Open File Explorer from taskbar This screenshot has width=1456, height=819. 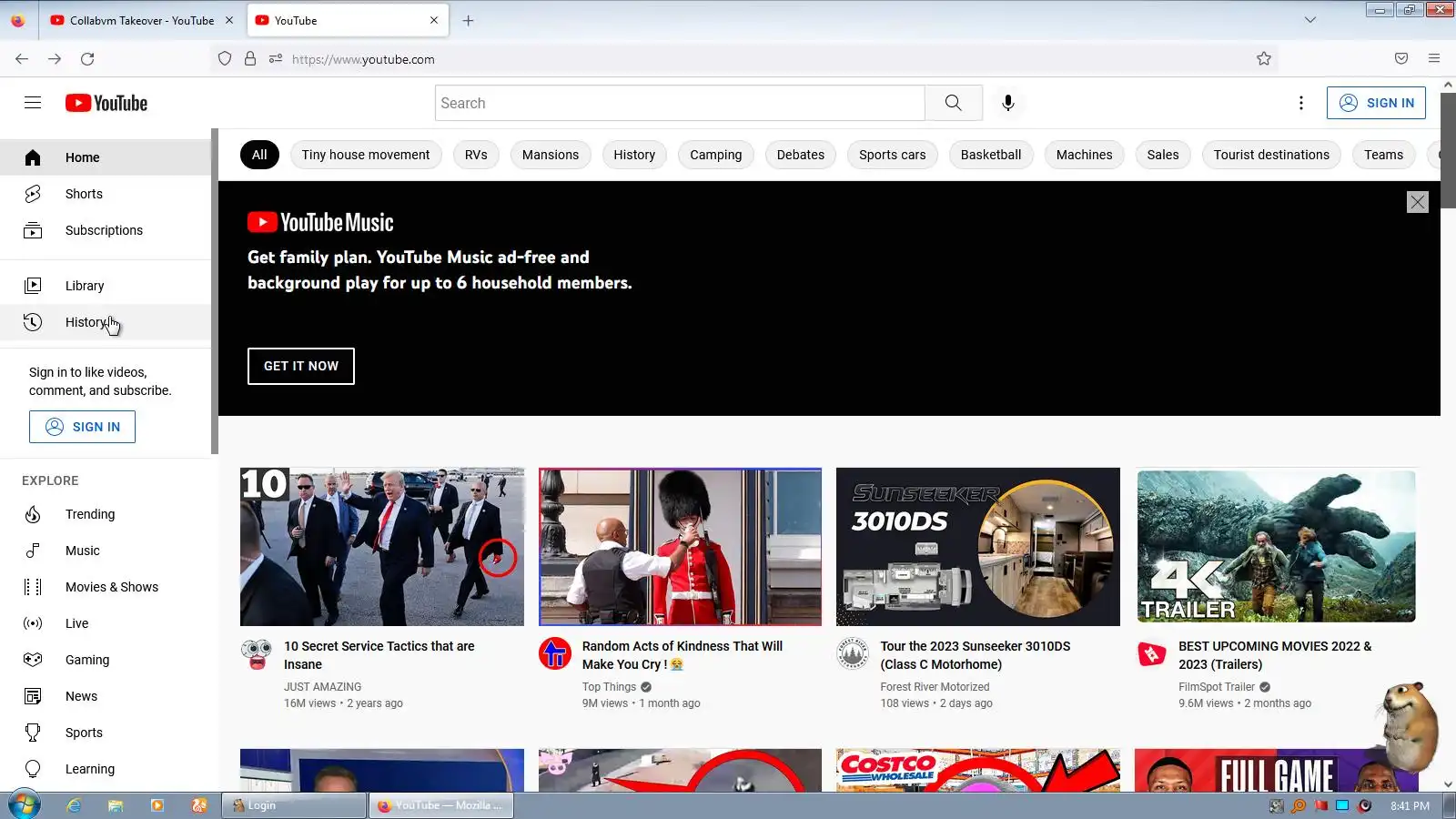click(116, 805)
